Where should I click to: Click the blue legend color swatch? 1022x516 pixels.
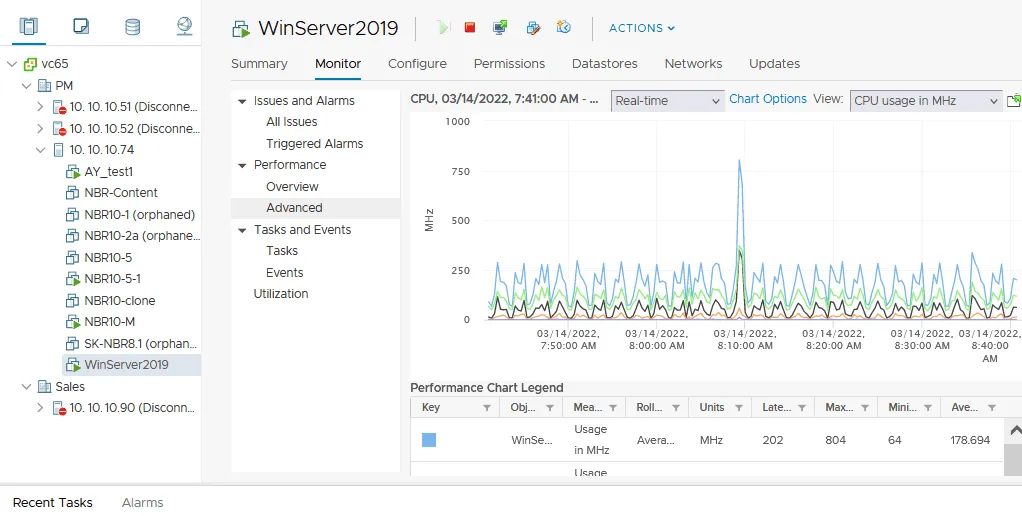[429, 440]
